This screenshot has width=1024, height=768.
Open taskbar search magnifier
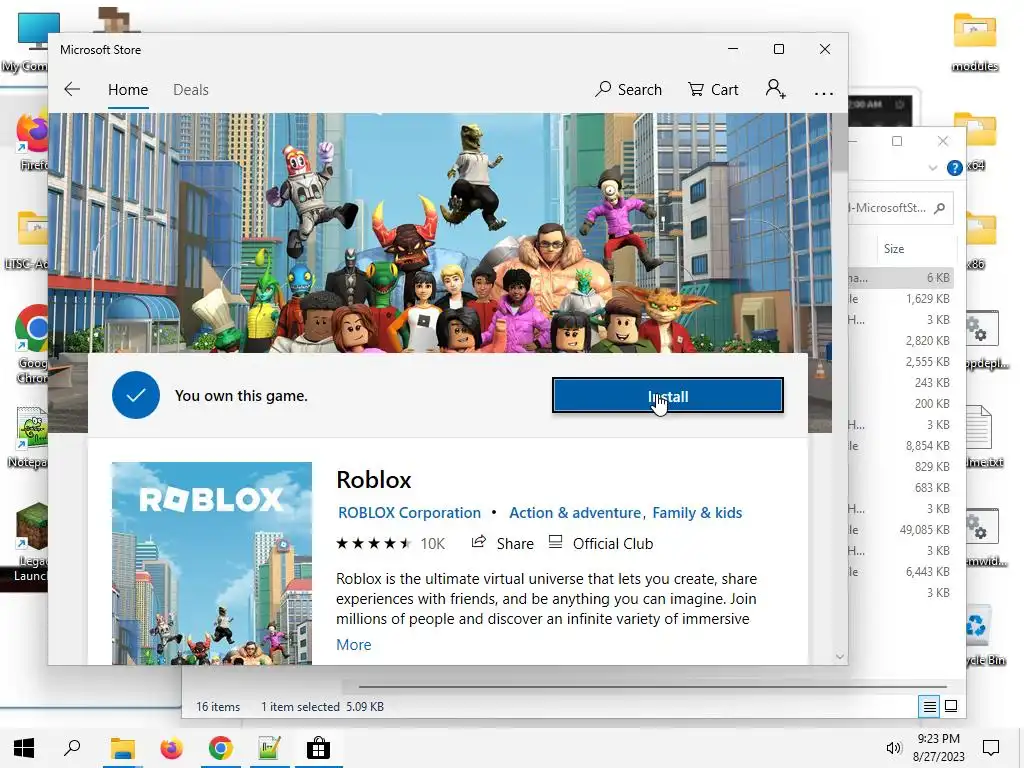[72, 748]
